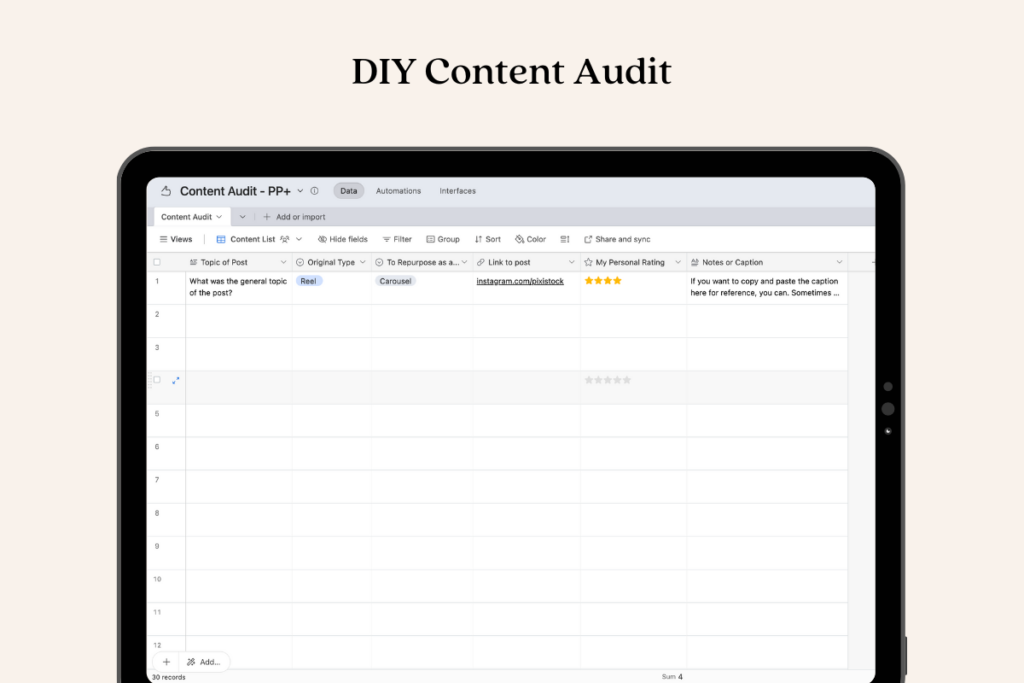
Task: Click the row height icon in toolbar
Action: click(565, 240)
